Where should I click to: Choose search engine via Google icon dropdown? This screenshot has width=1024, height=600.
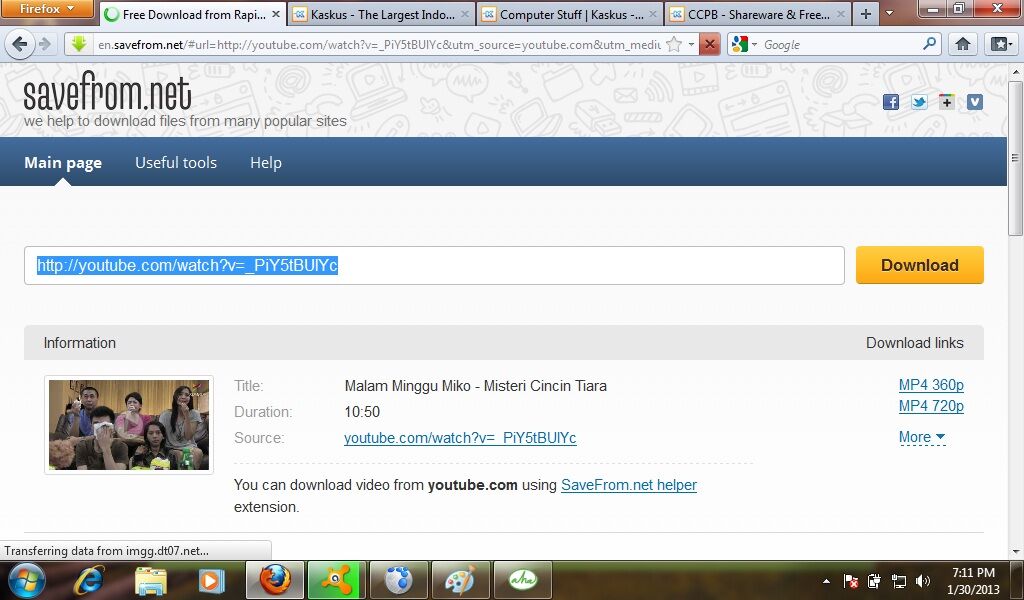(744, 44)
